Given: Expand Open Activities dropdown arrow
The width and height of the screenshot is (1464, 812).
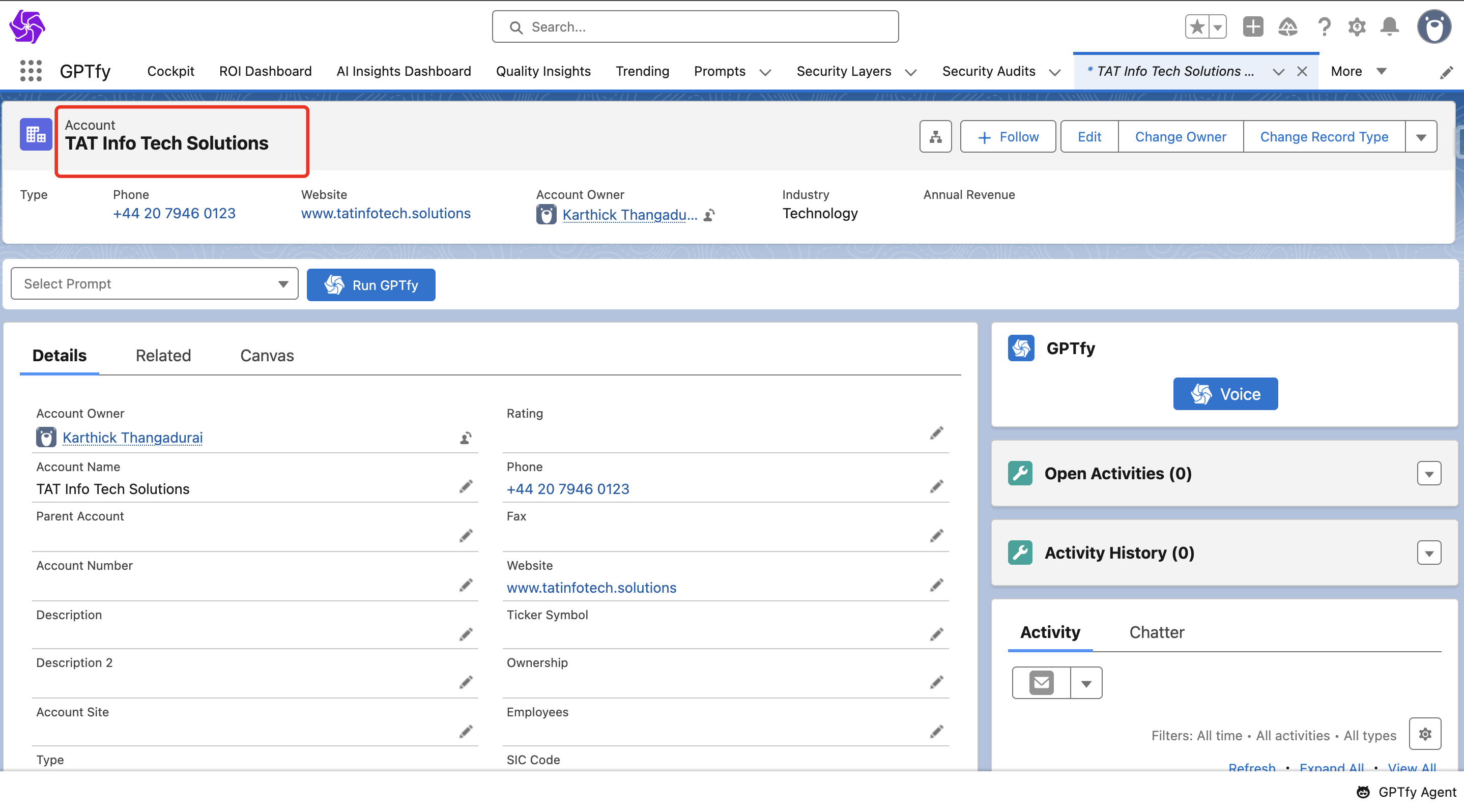Looking at the screenshot, I should [x=1429, y=473].
